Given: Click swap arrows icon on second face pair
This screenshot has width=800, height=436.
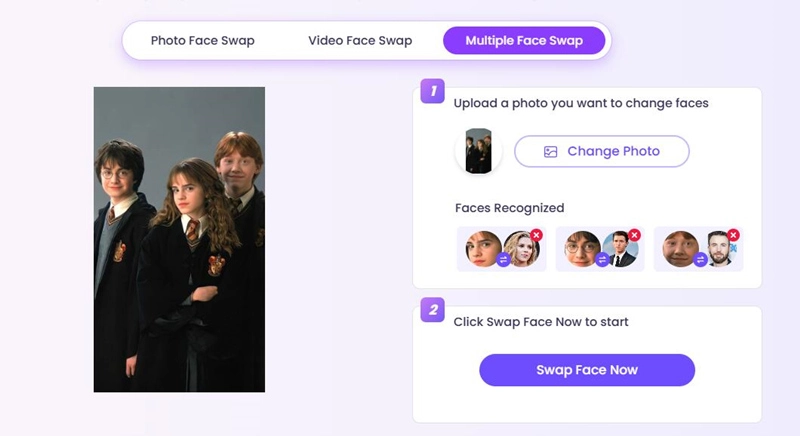Looking at the screenshot, I should coord(602,259).
